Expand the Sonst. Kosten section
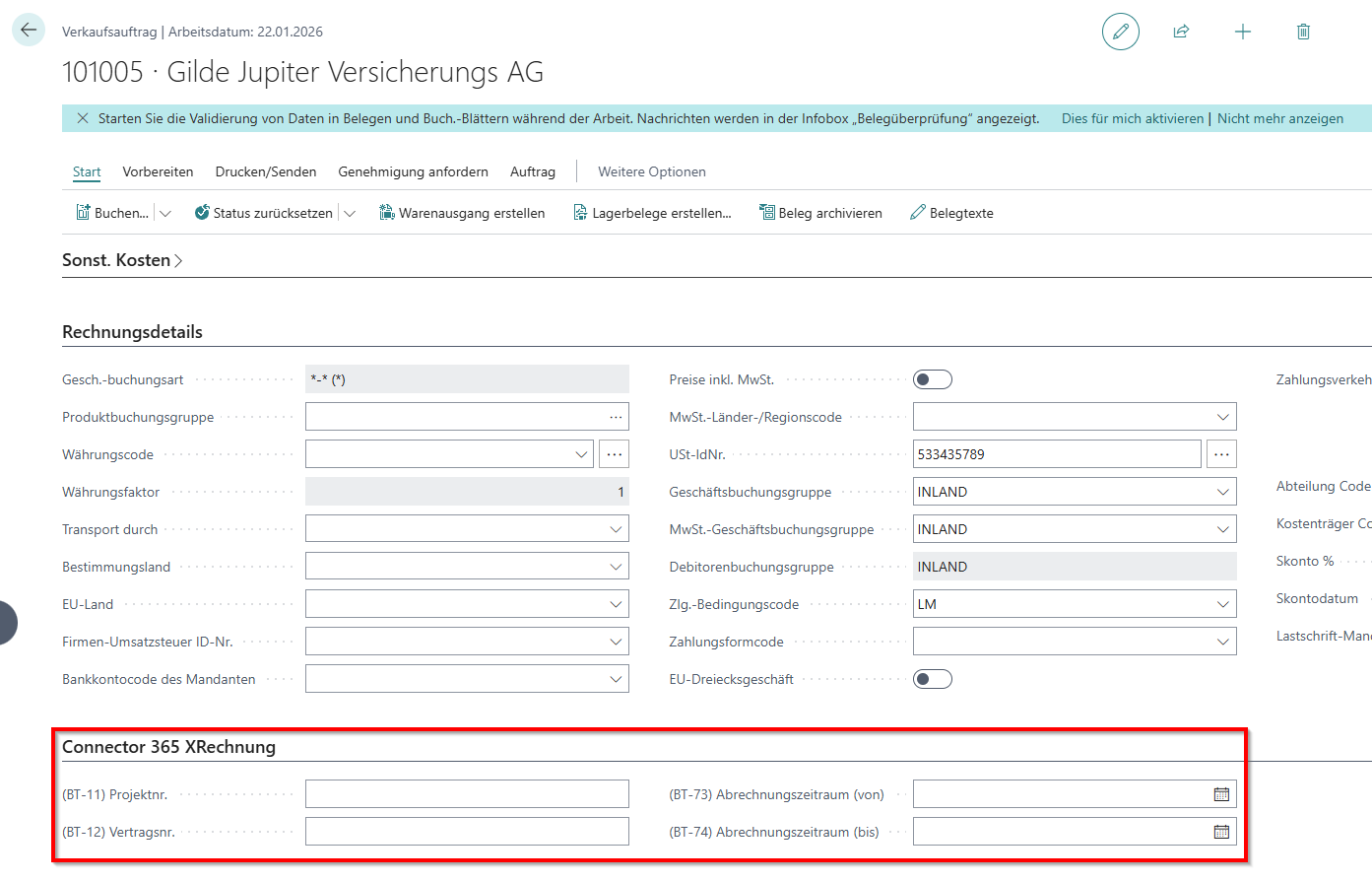This screenshot has width=1372, height=882. coord(122,260)
